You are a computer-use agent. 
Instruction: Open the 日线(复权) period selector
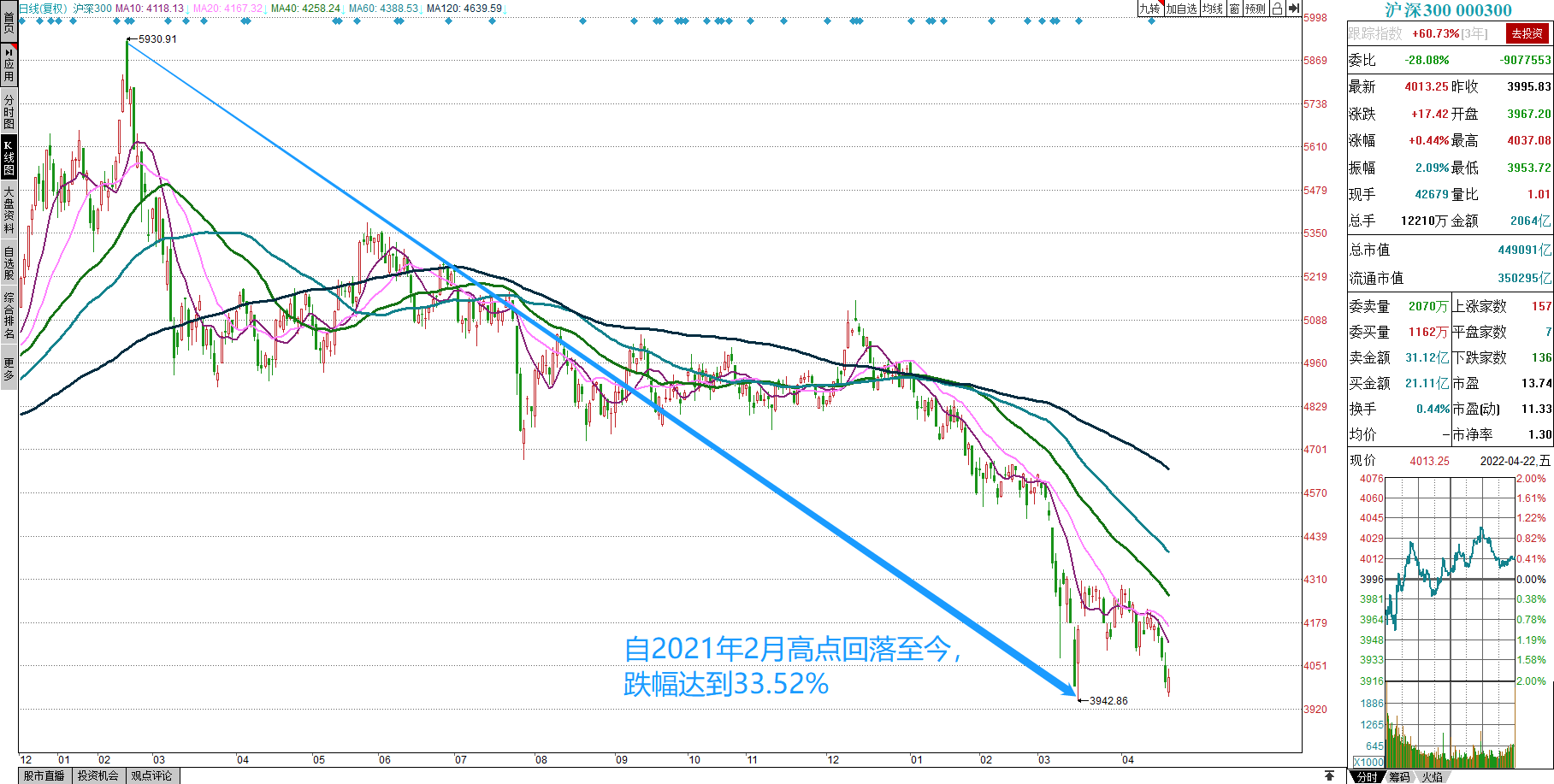coord(43,9)
